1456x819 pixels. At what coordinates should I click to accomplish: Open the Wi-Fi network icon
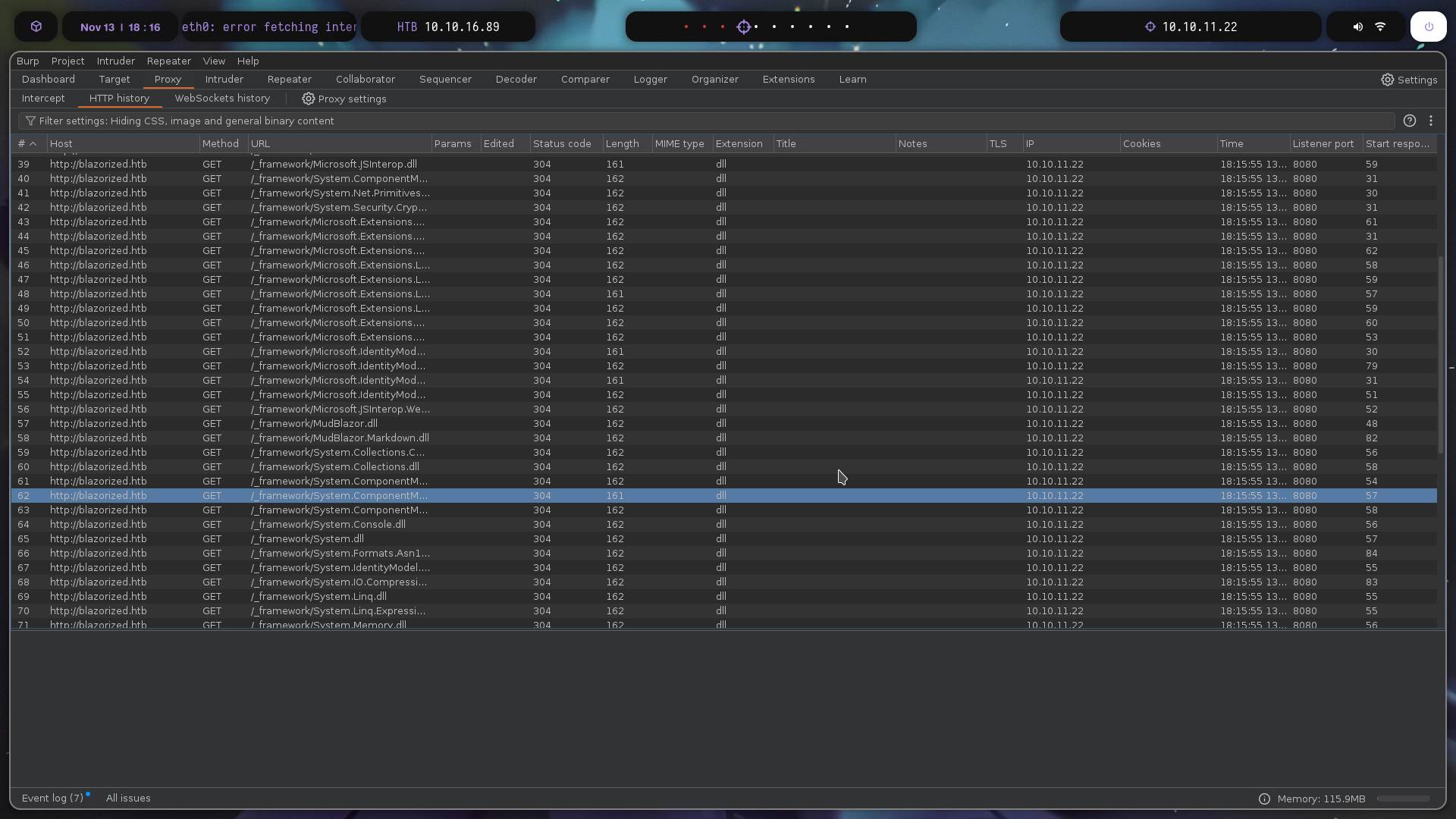point(1380,27)
